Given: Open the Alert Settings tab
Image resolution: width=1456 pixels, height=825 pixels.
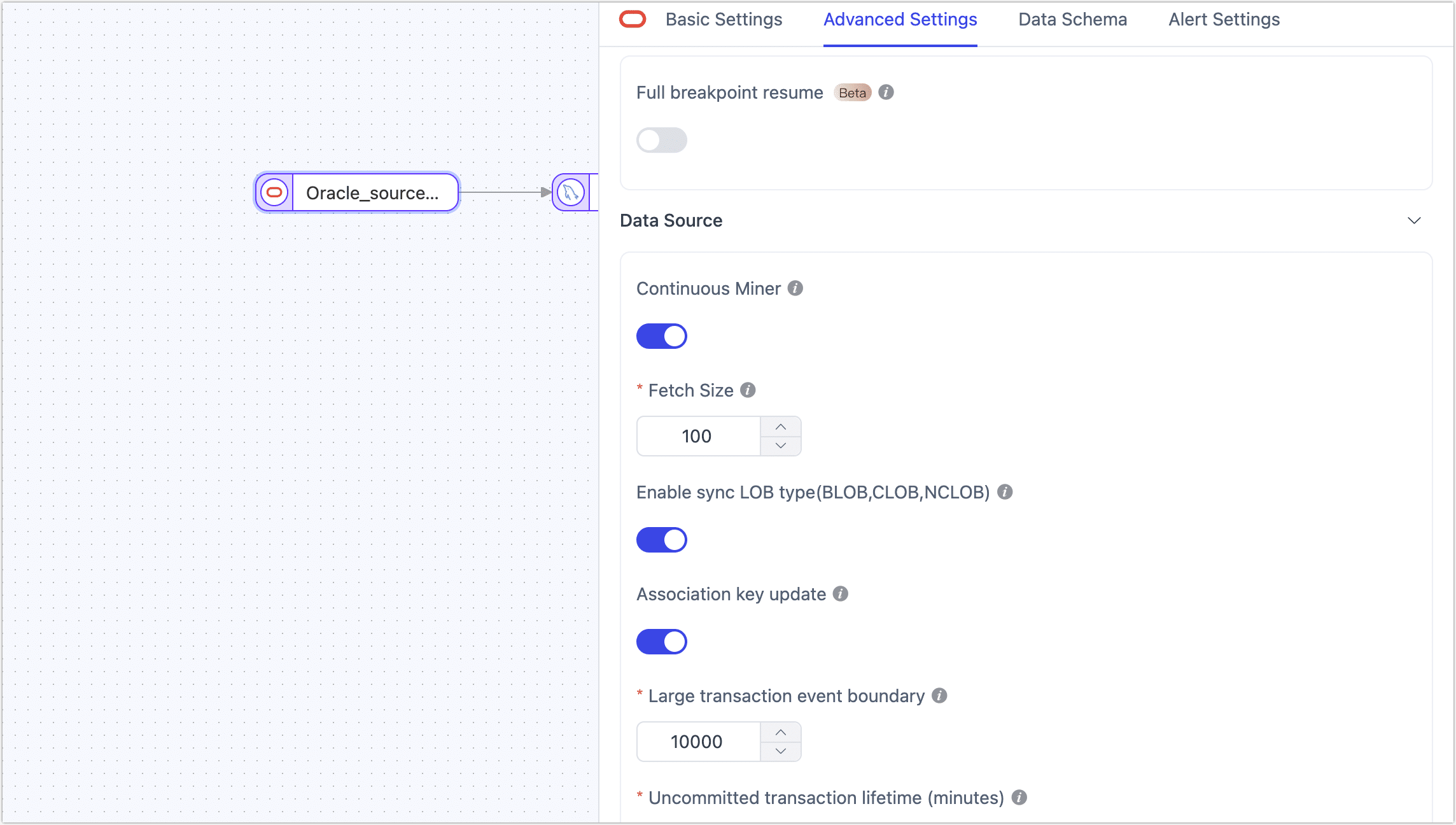Looking at the screenshot, I should [1224, 19].
